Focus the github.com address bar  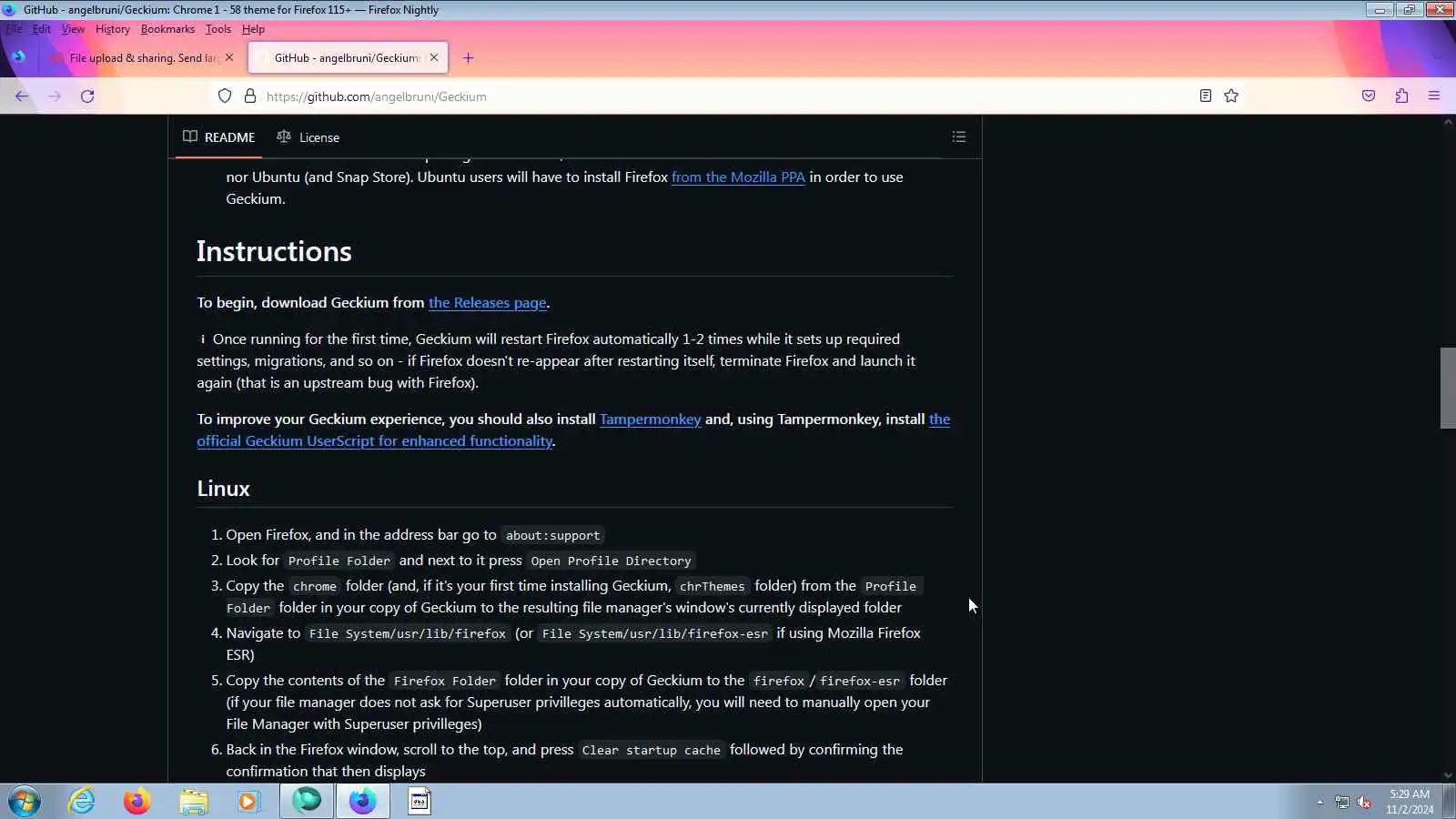[x=726, y=96]
